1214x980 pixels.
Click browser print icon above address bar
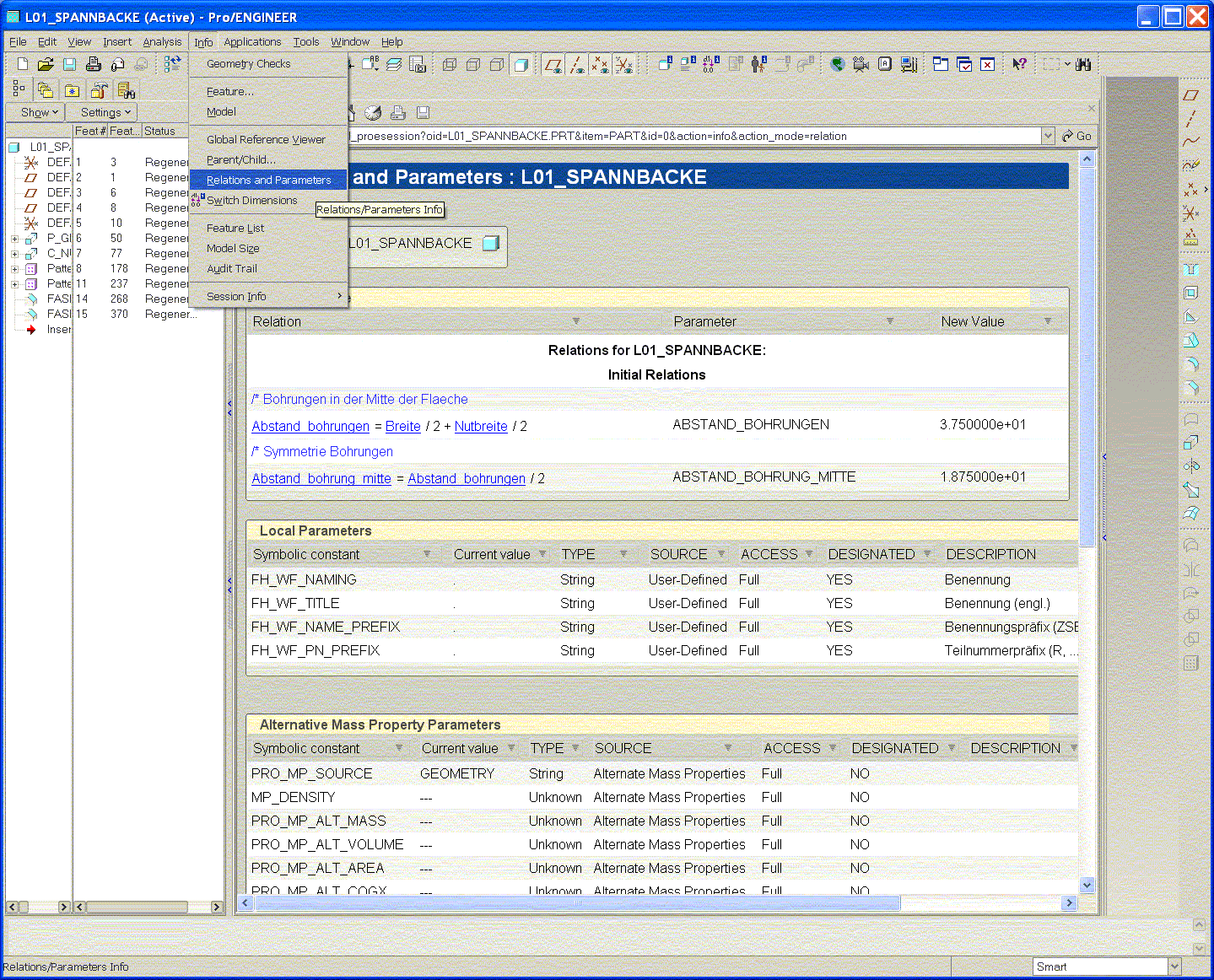click(x=399, y=113)
